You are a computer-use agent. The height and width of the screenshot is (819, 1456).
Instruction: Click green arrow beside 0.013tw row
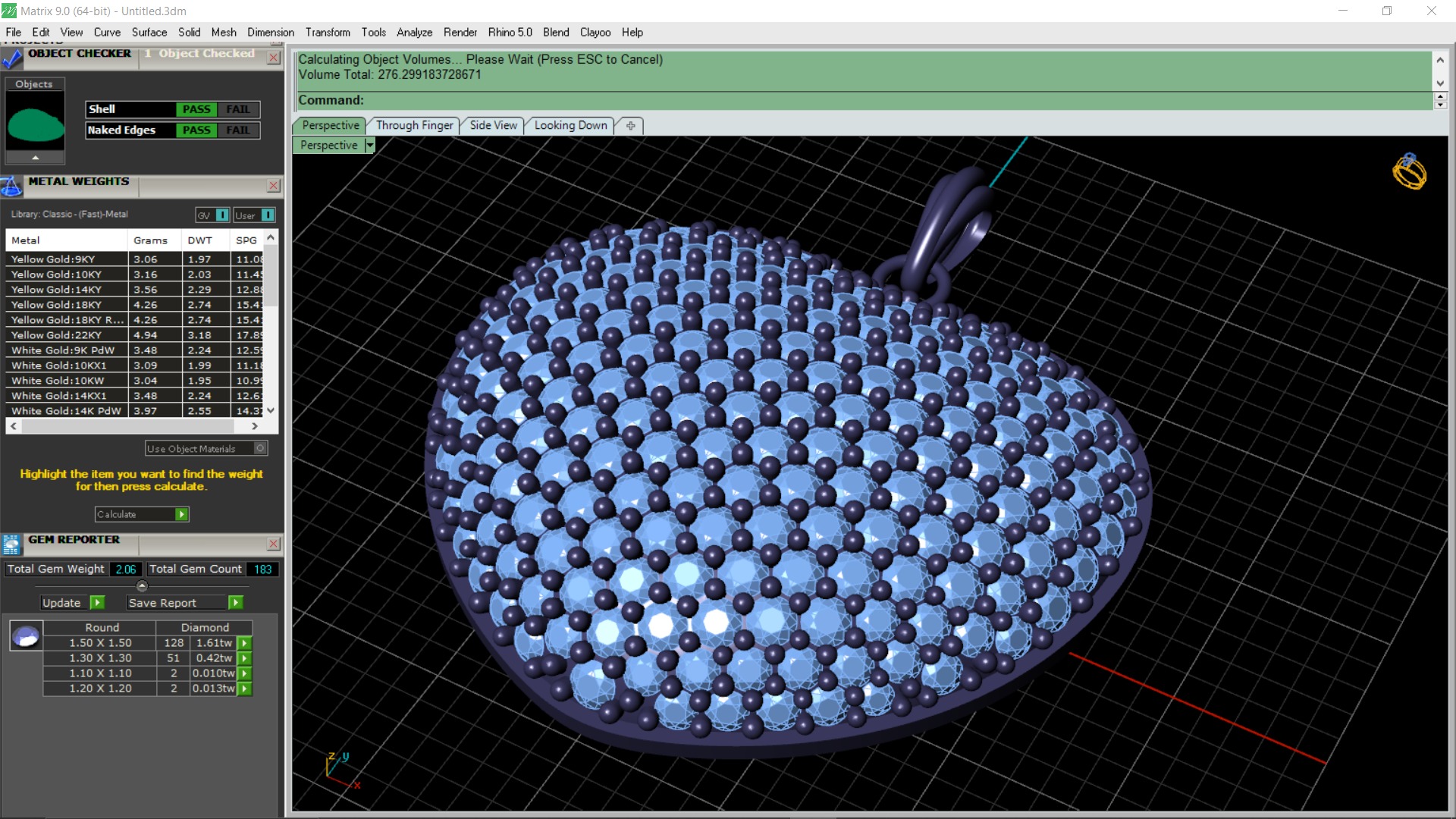click(244, 689)
